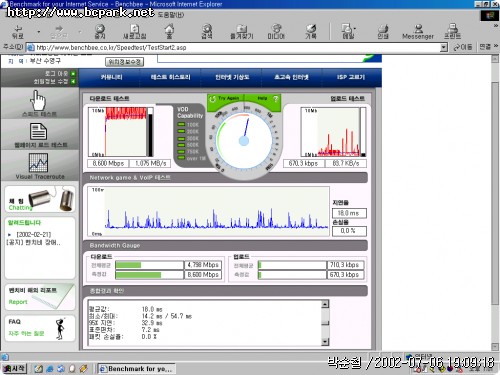Open the [2002-02-21] notice link
The image size is (500, 375).
tap(34, 234)
